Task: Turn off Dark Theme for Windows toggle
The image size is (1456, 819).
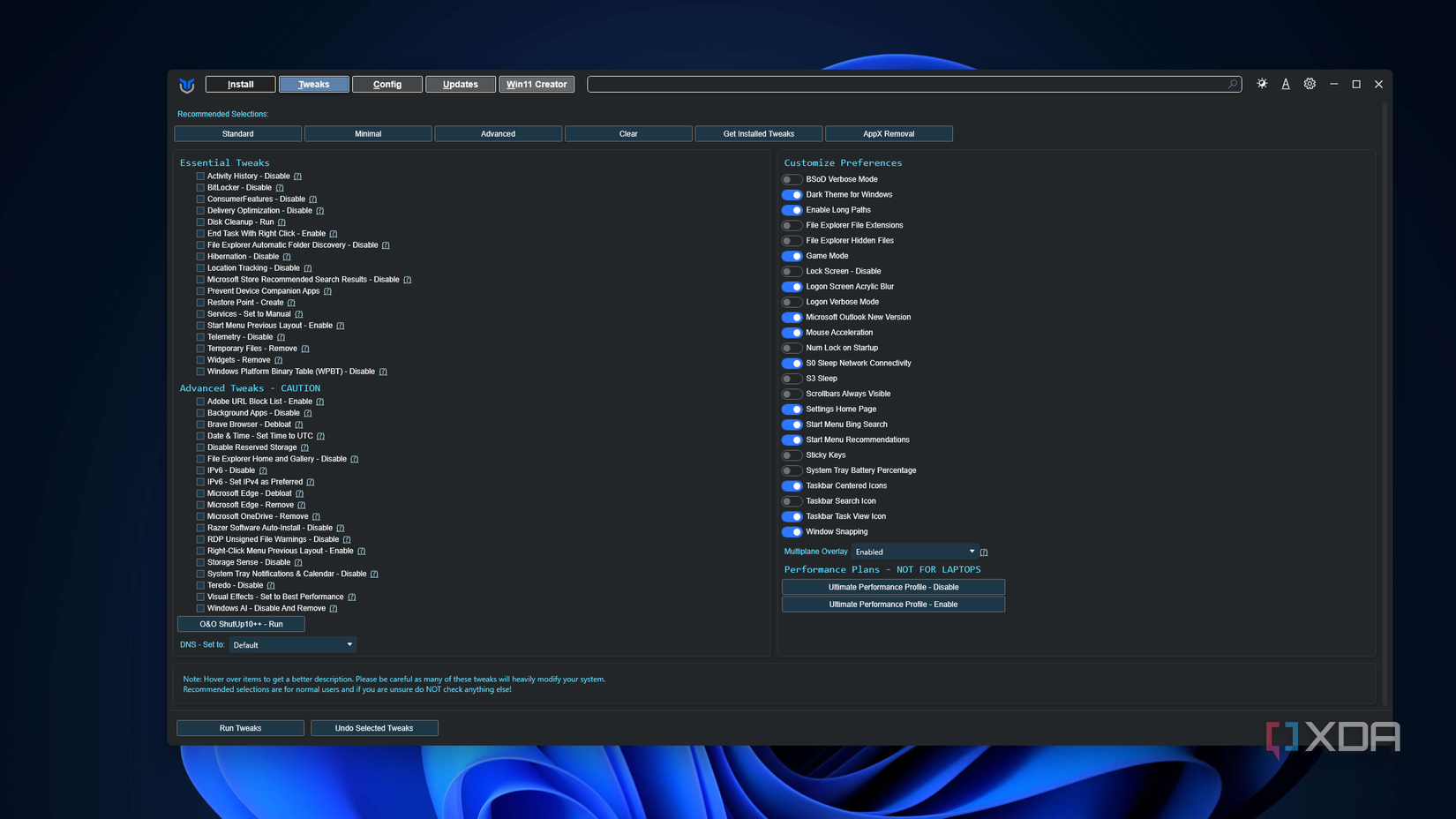Action: pos(792,195)
